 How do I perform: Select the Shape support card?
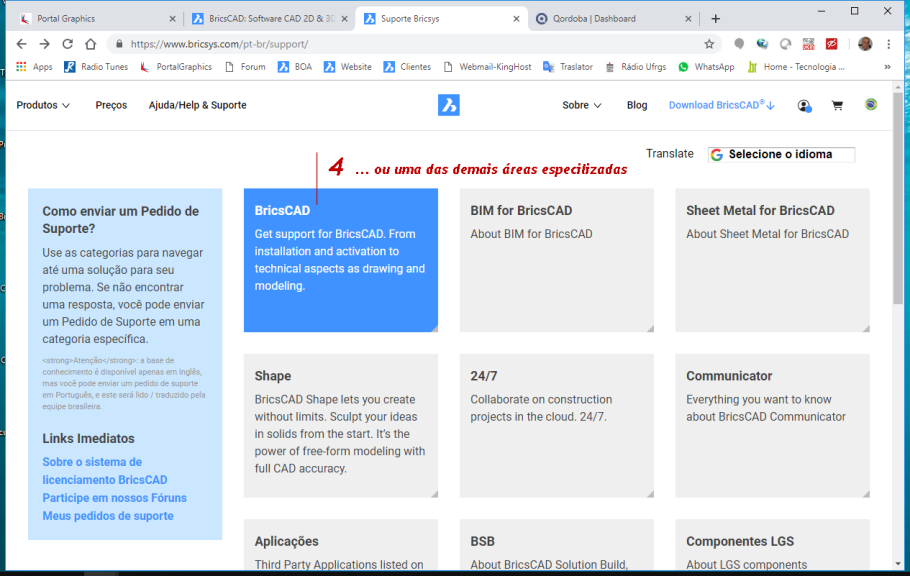[x=341, y=426]
